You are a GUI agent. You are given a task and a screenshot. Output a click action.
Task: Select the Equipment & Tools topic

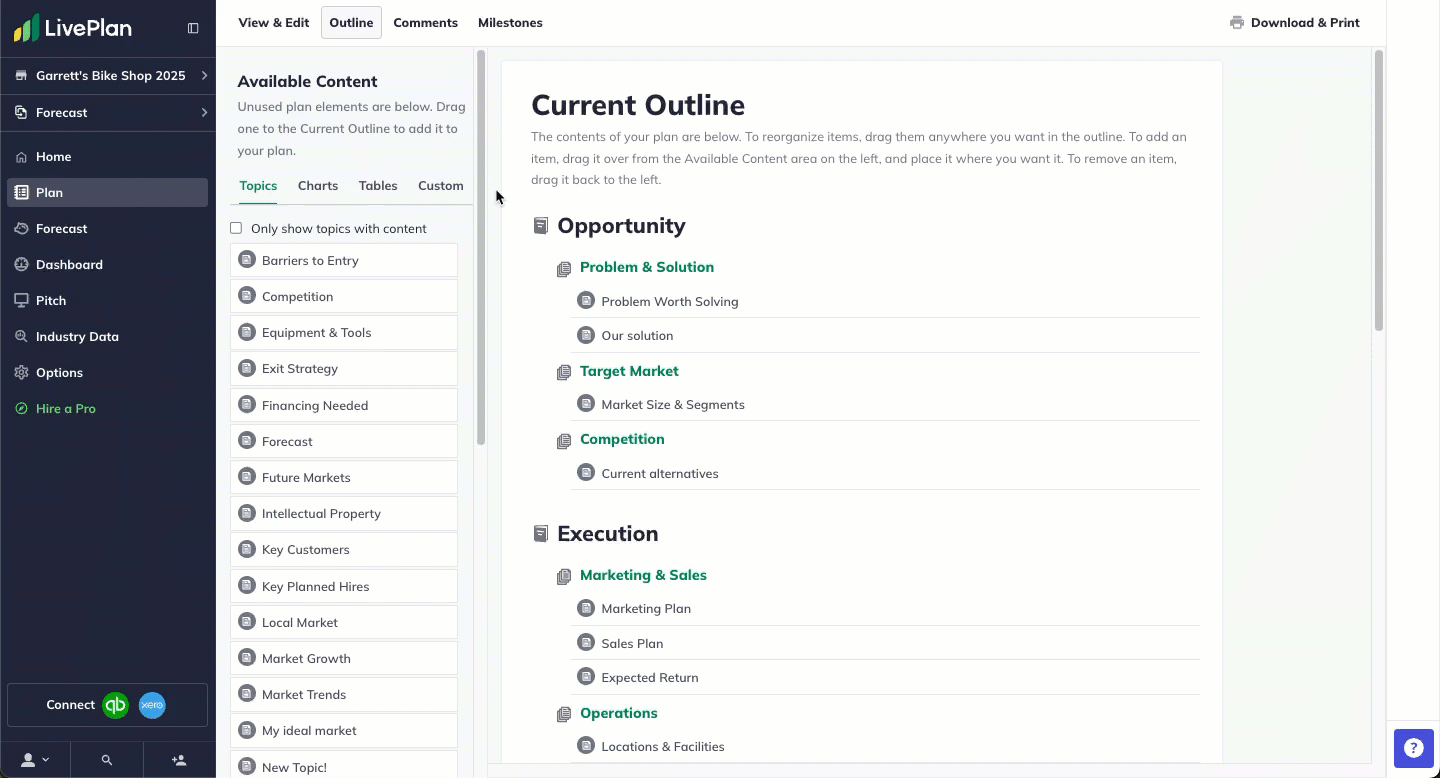pos(344,332)
